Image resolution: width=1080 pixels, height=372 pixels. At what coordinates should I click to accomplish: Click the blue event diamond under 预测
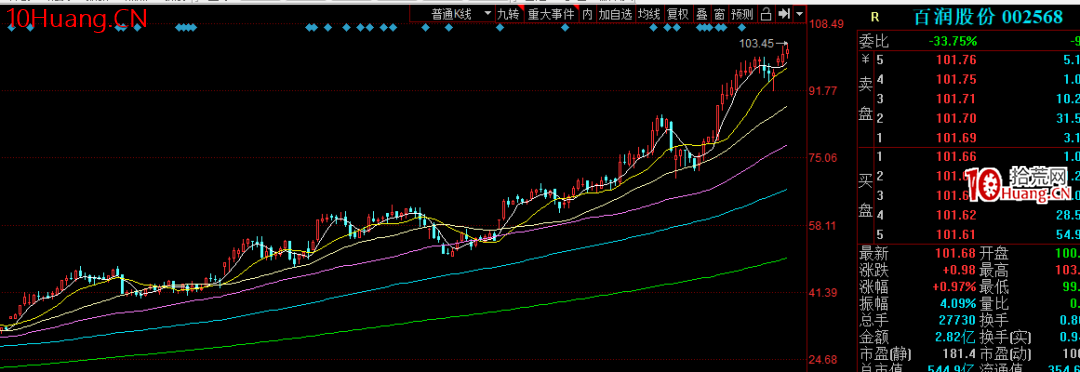(x=742, y=28)
